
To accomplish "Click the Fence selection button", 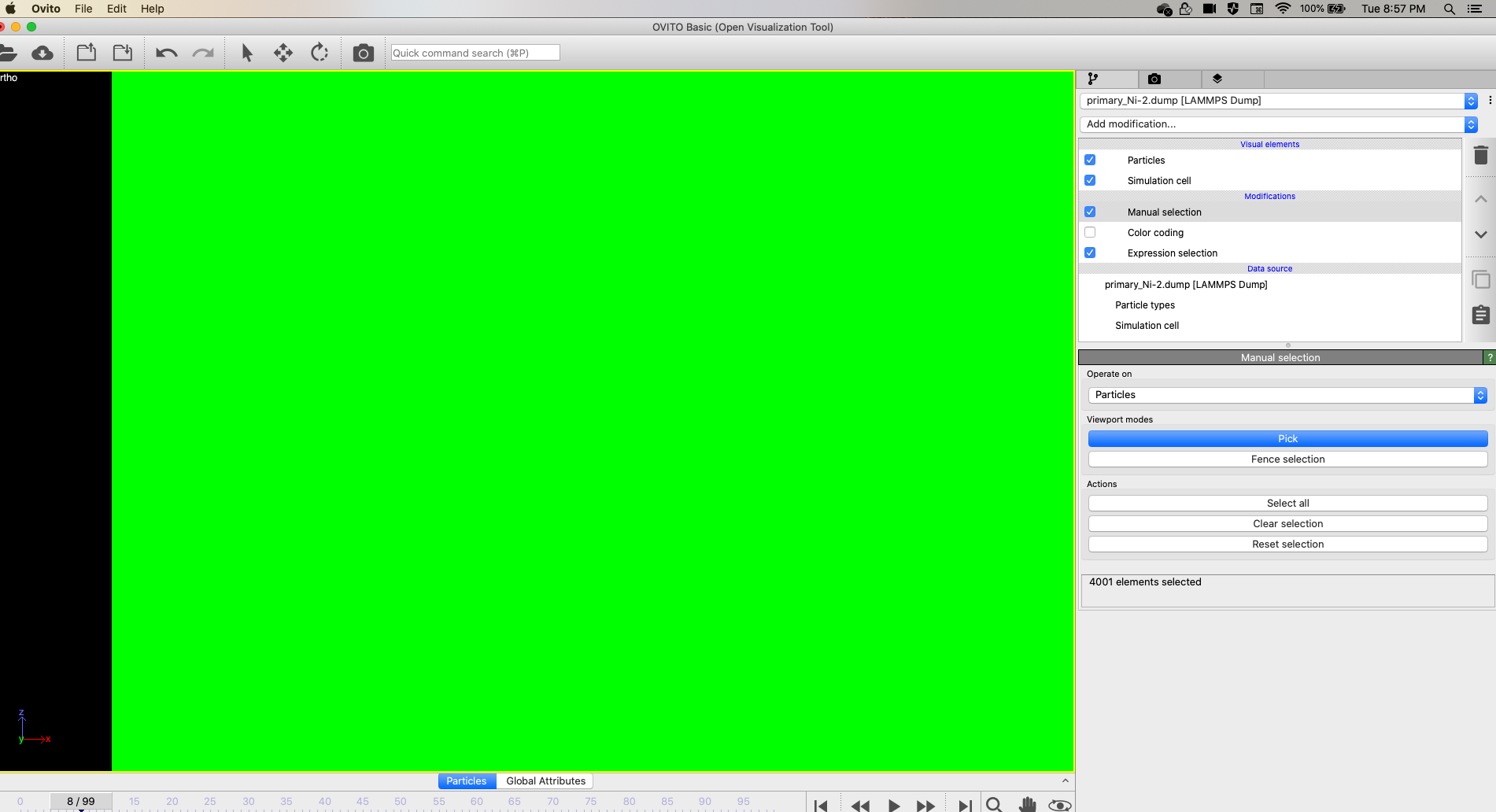I will (x=1287, y=460).
